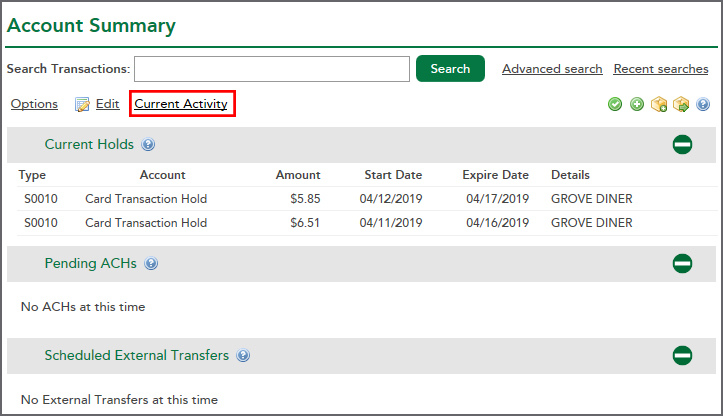Click the Type column header

coord(32,175)
